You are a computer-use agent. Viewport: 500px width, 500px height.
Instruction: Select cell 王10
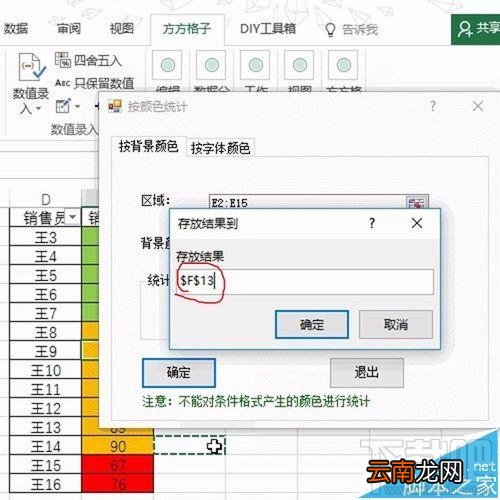click(46, 370)
